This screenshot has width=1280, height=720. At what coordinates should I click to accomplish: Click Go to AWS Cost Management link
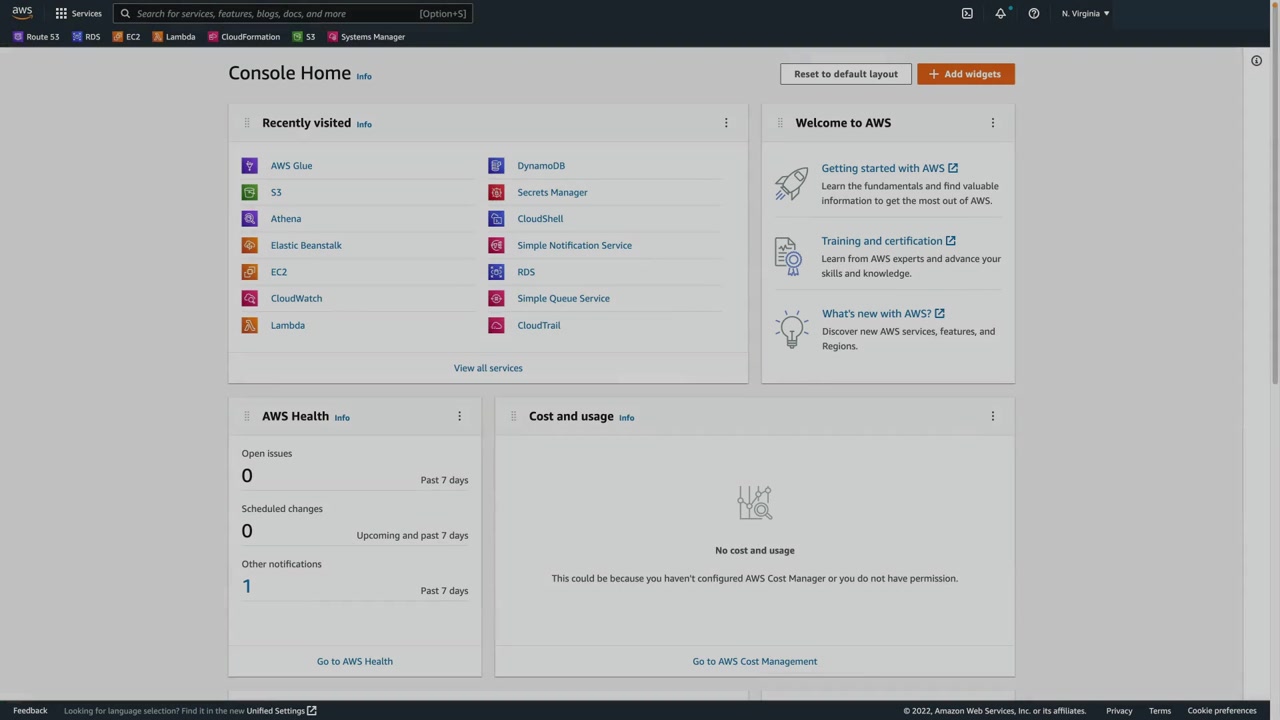[x=755, y=661]
